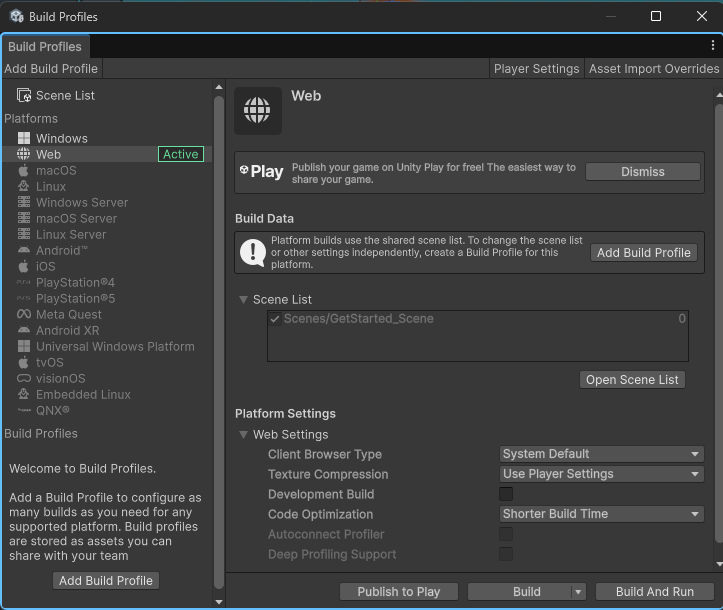Click the Platforms section label

(31, 118)
